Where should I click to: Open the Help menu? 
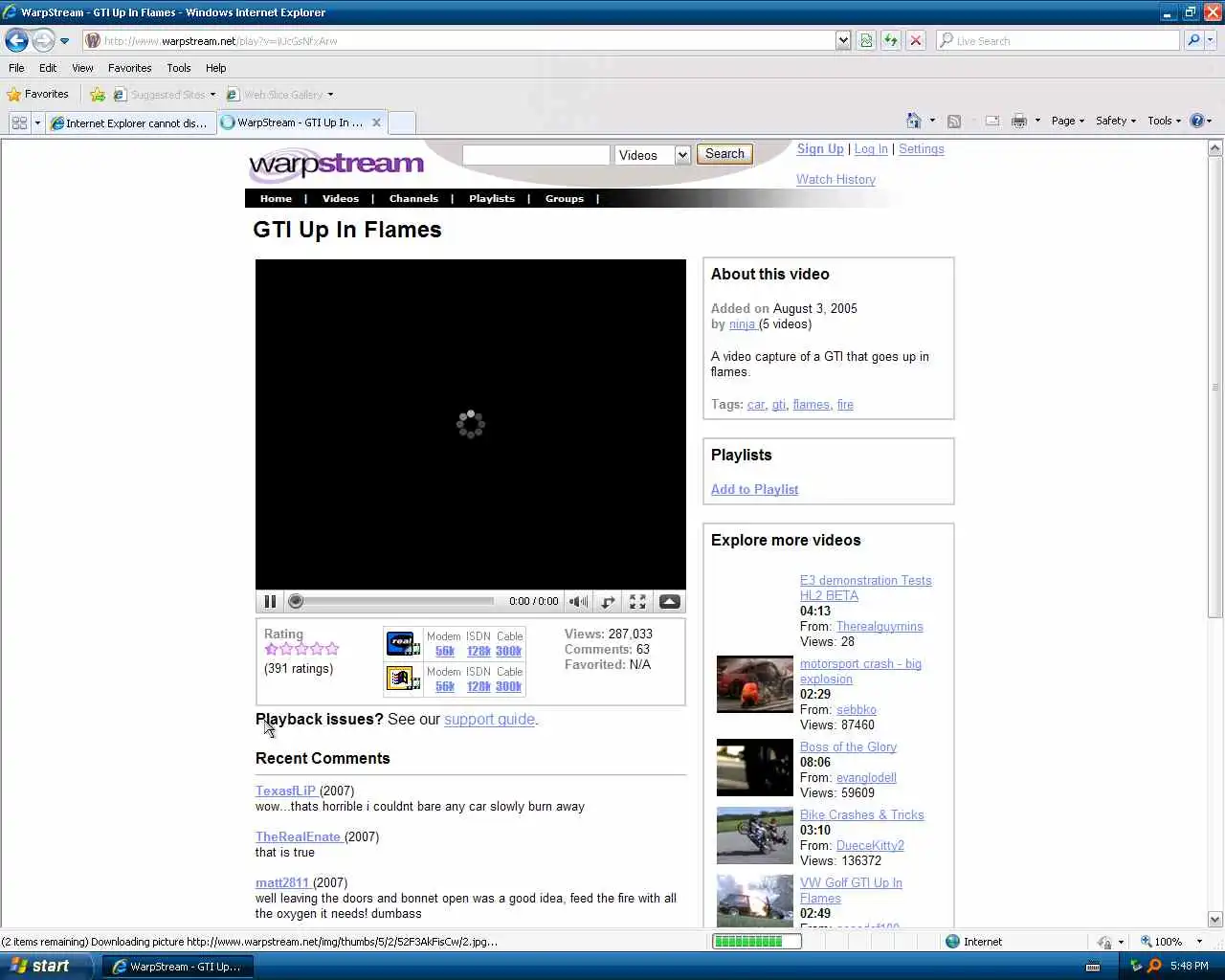tap(216, 68)
